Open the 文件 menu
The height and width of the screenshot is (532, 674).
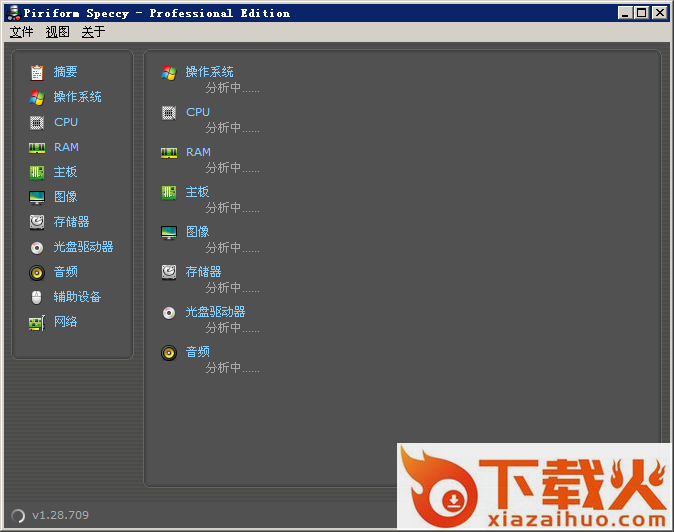coord(21,32)
